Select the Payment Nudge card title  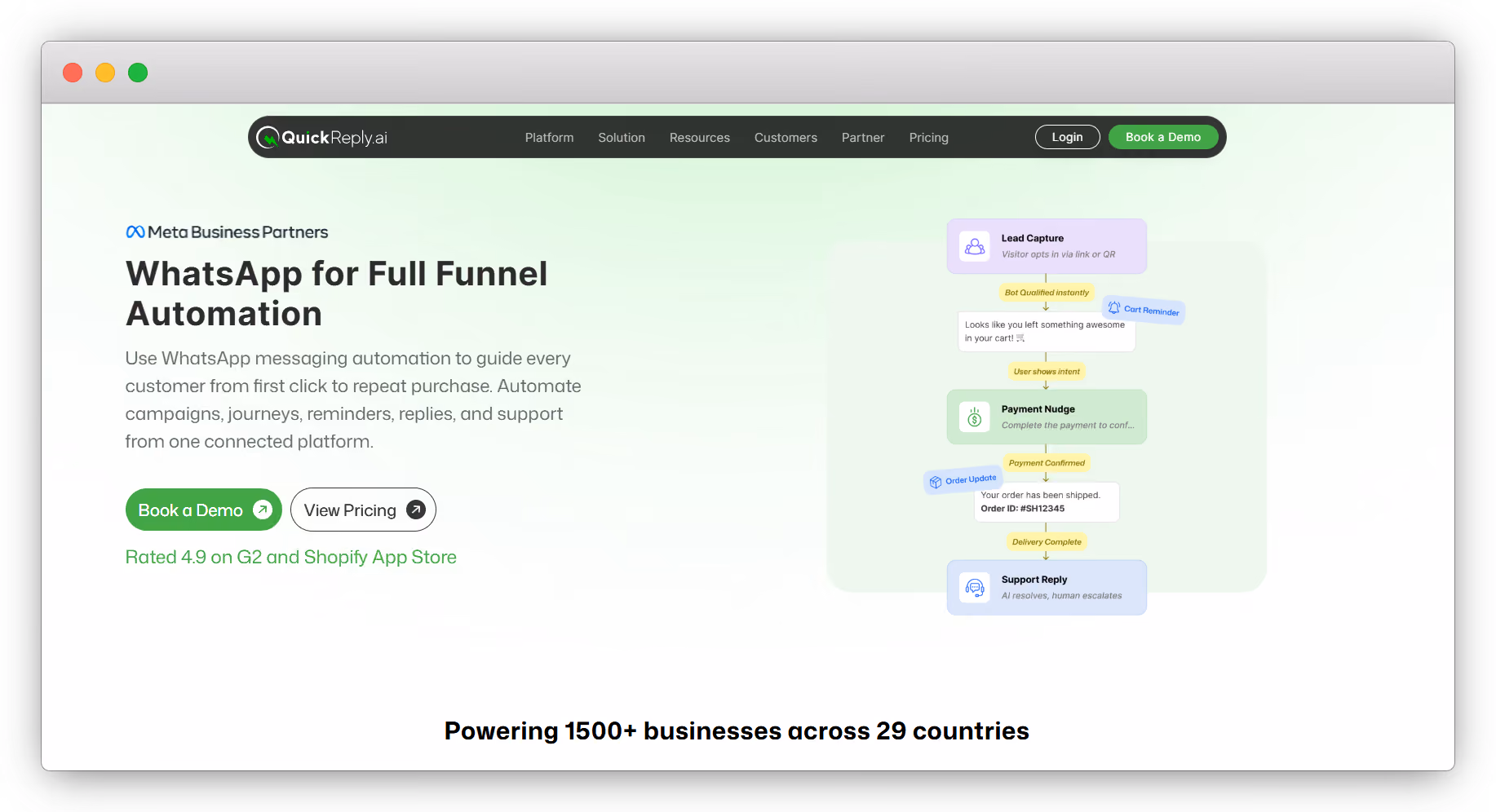[x=1038, y=409]
